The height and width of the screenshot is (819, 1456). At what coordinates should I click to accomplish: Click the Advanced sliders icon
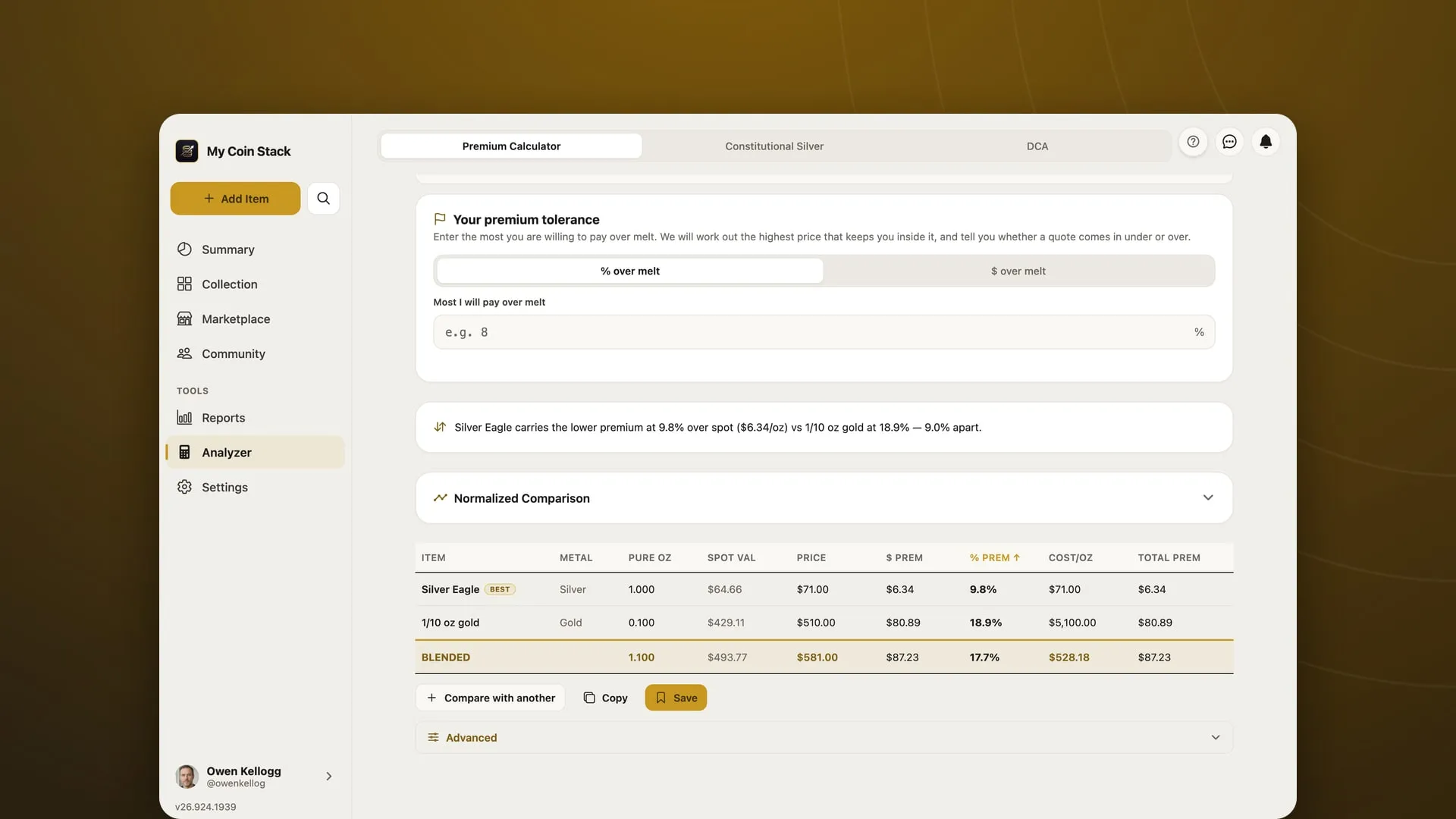click(433, 738)
